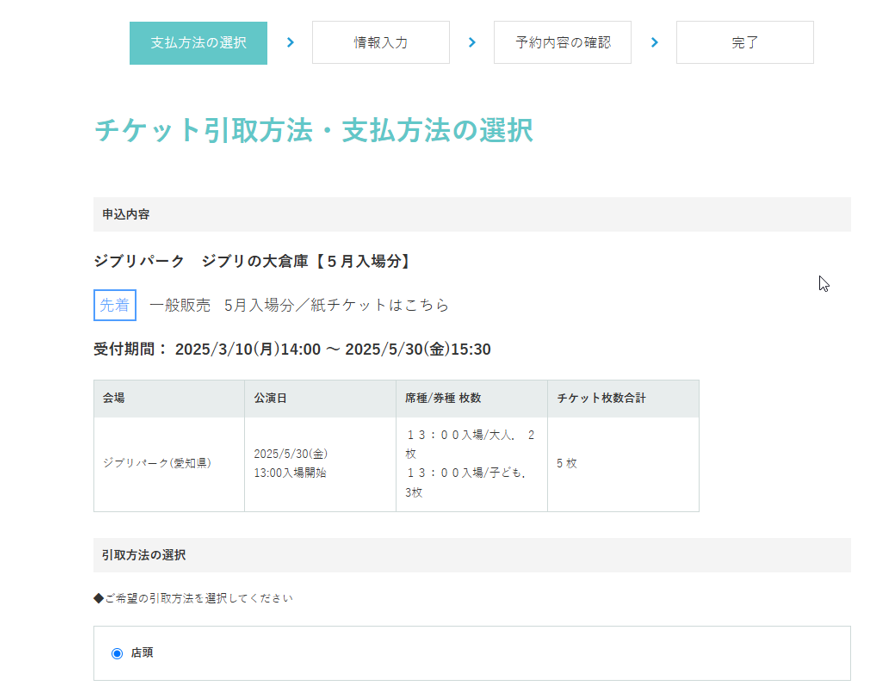Click the 13:00入場/子ども ticket line
Image resolution: width=878 pixels, height=687 pixels.
(x=466, y=483)
